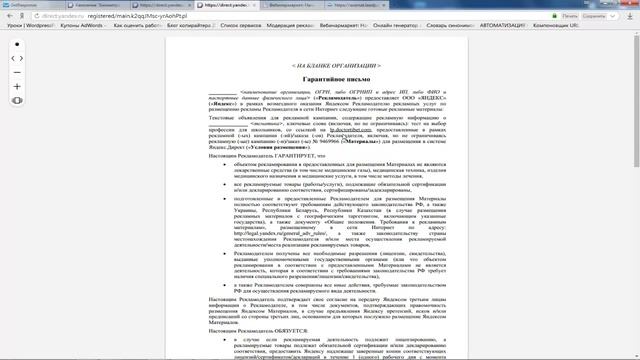Click the green padlock security icon

coord(554,16)
